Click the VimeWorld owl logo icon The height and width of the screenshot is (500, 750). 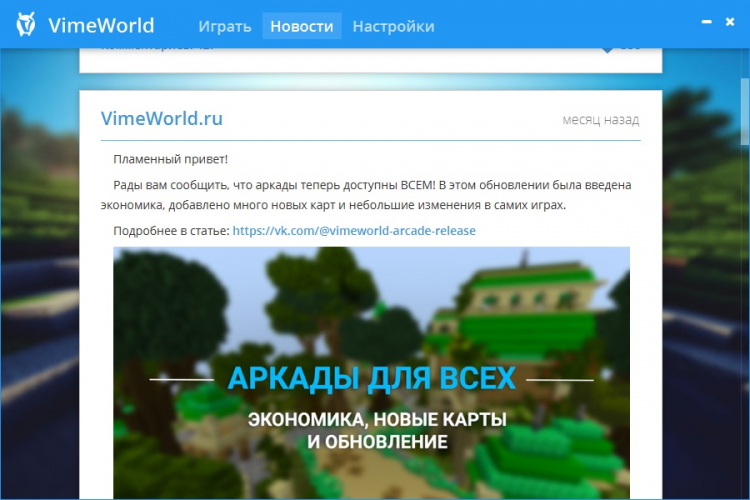26,24
